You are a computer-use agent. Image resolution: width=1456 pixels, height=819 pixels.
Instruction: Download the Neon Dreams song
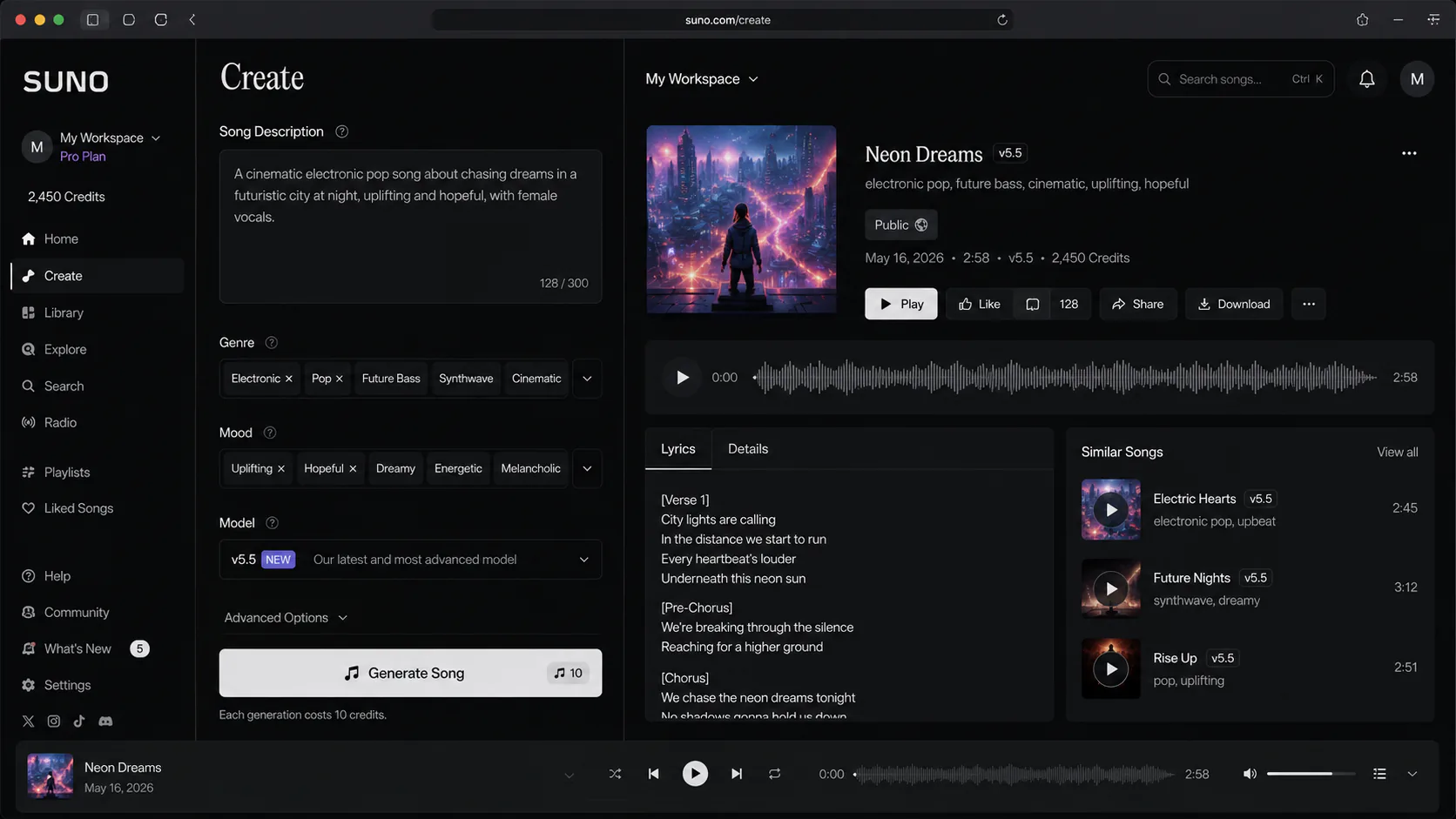1233,304
